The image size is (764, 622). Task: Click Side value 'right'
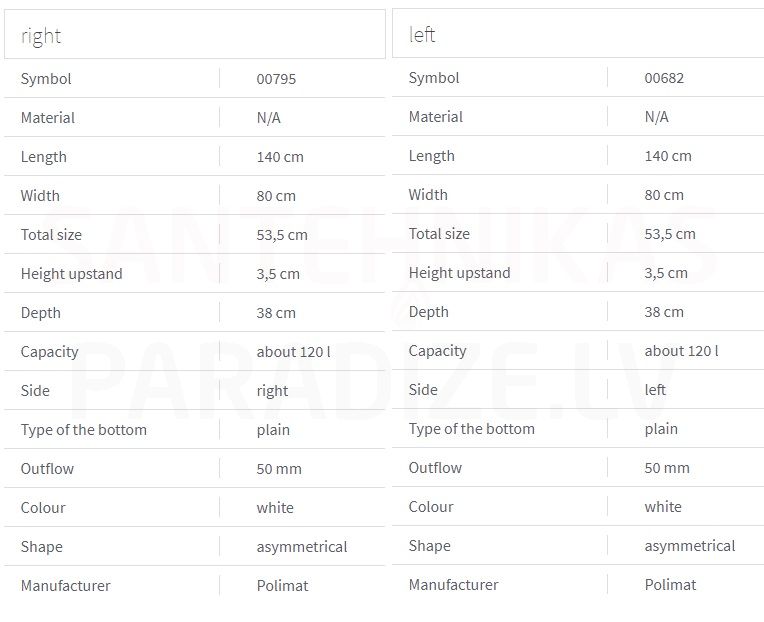272,391
